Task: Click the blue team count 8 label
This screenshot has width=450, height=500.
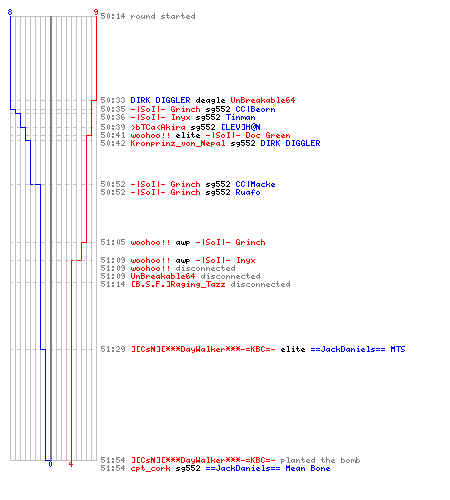Action: 10,12
